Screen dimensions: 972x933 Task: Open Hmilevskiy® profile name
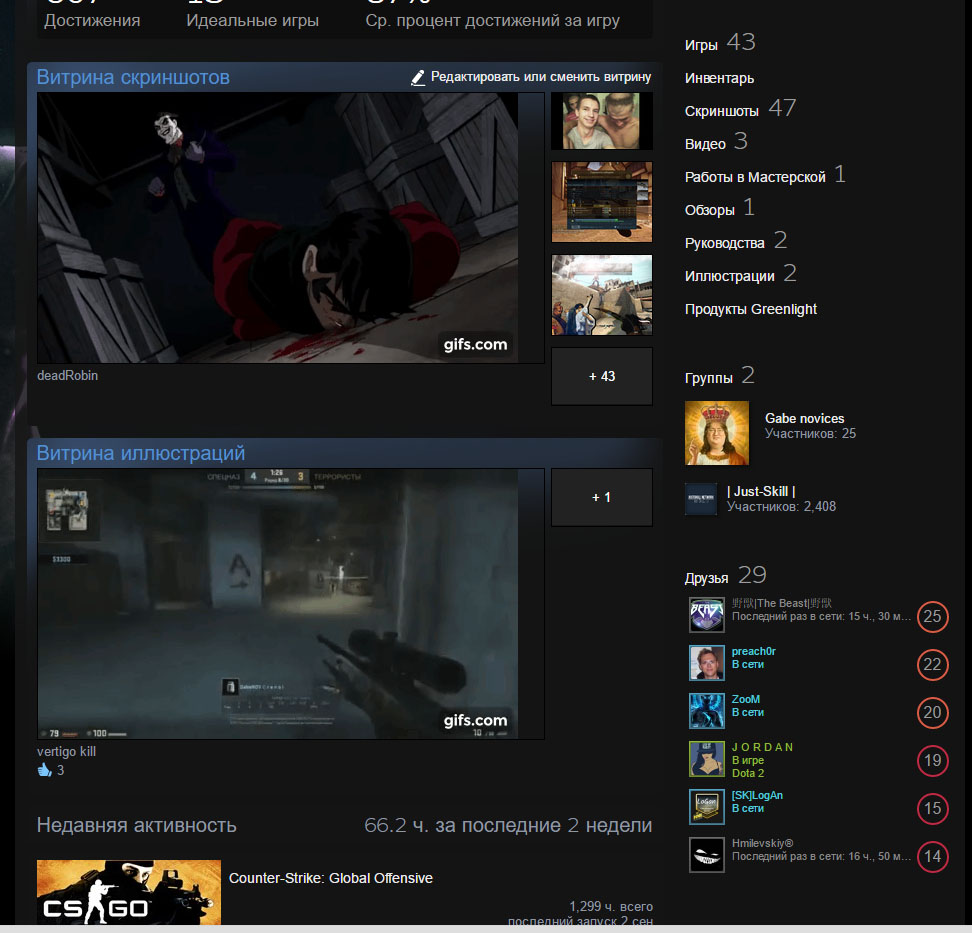click(x=762, y=843)
